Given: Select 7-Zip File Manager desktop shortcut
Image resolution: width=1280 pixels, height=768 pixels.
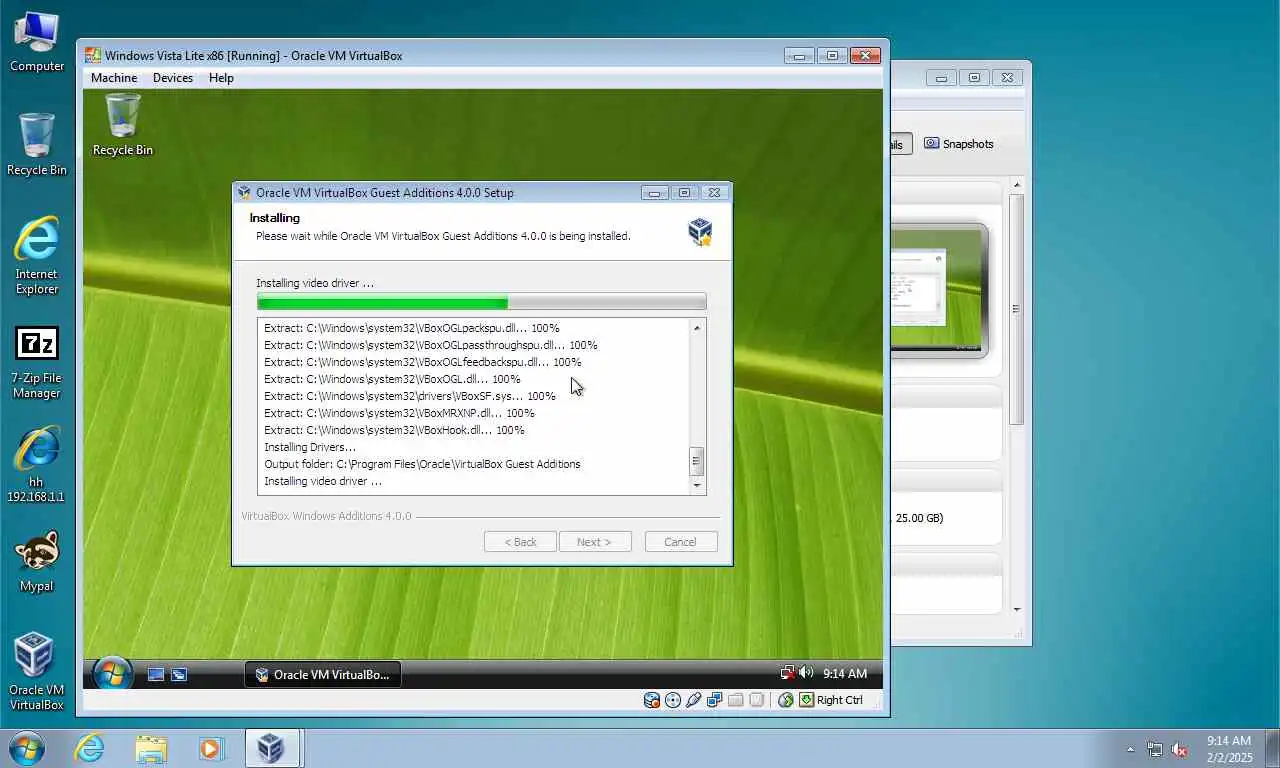Looking at the screenshot, I should coord(37,362).
